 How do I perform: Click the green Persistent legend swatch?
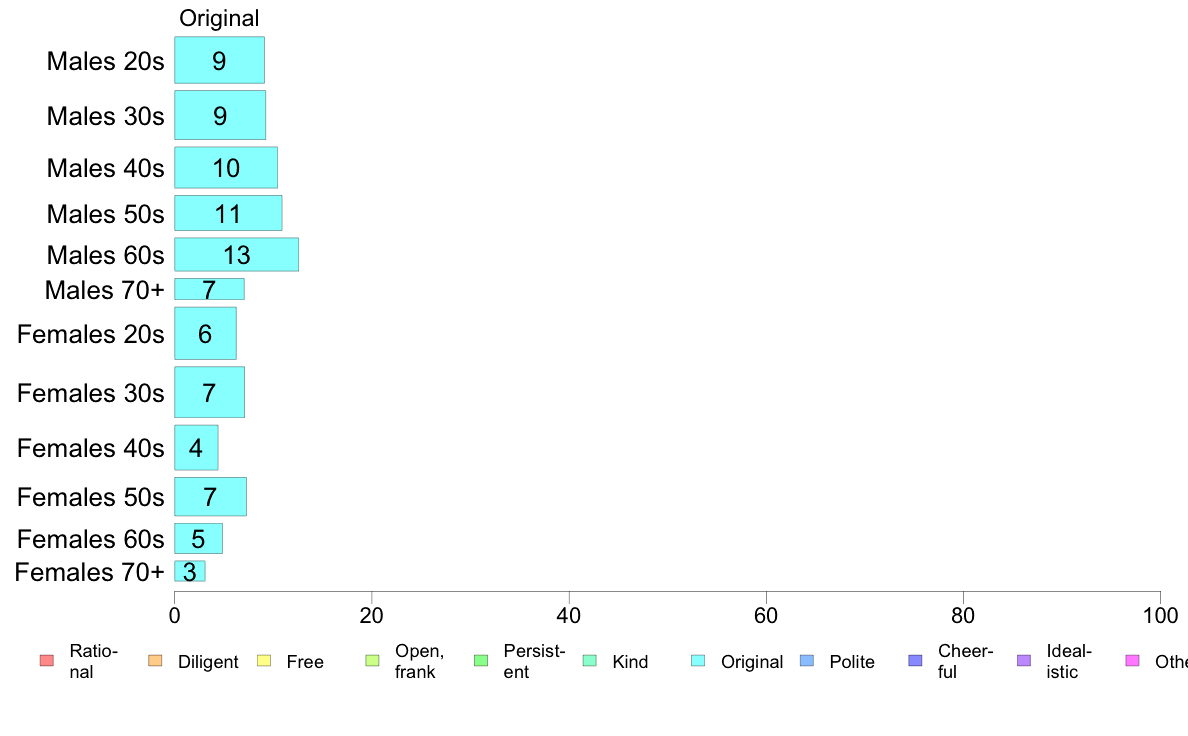[x=481, y=661]
